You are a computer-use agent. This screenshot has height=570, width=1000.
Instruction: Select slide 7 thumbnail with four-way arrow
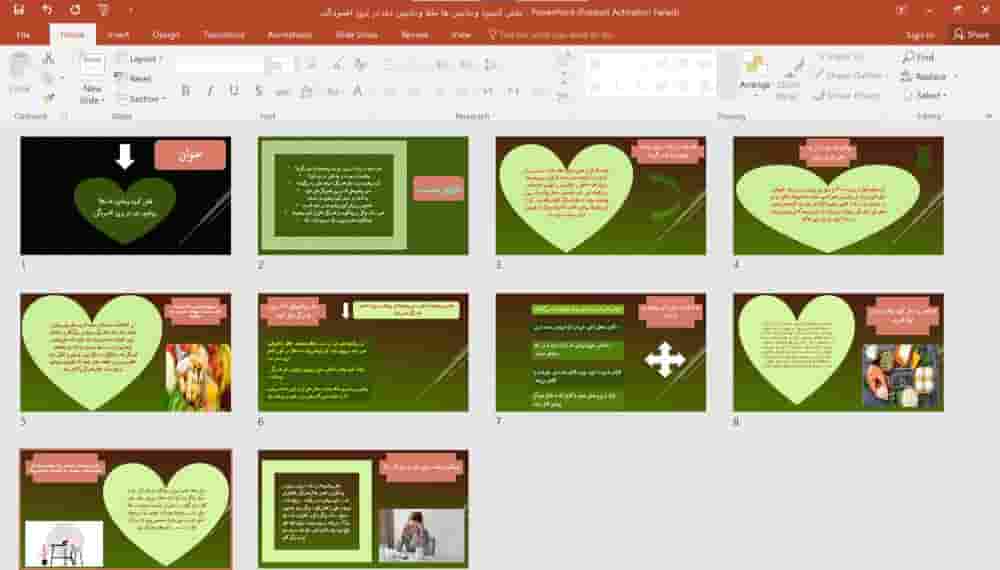click(x=600, y=352)
